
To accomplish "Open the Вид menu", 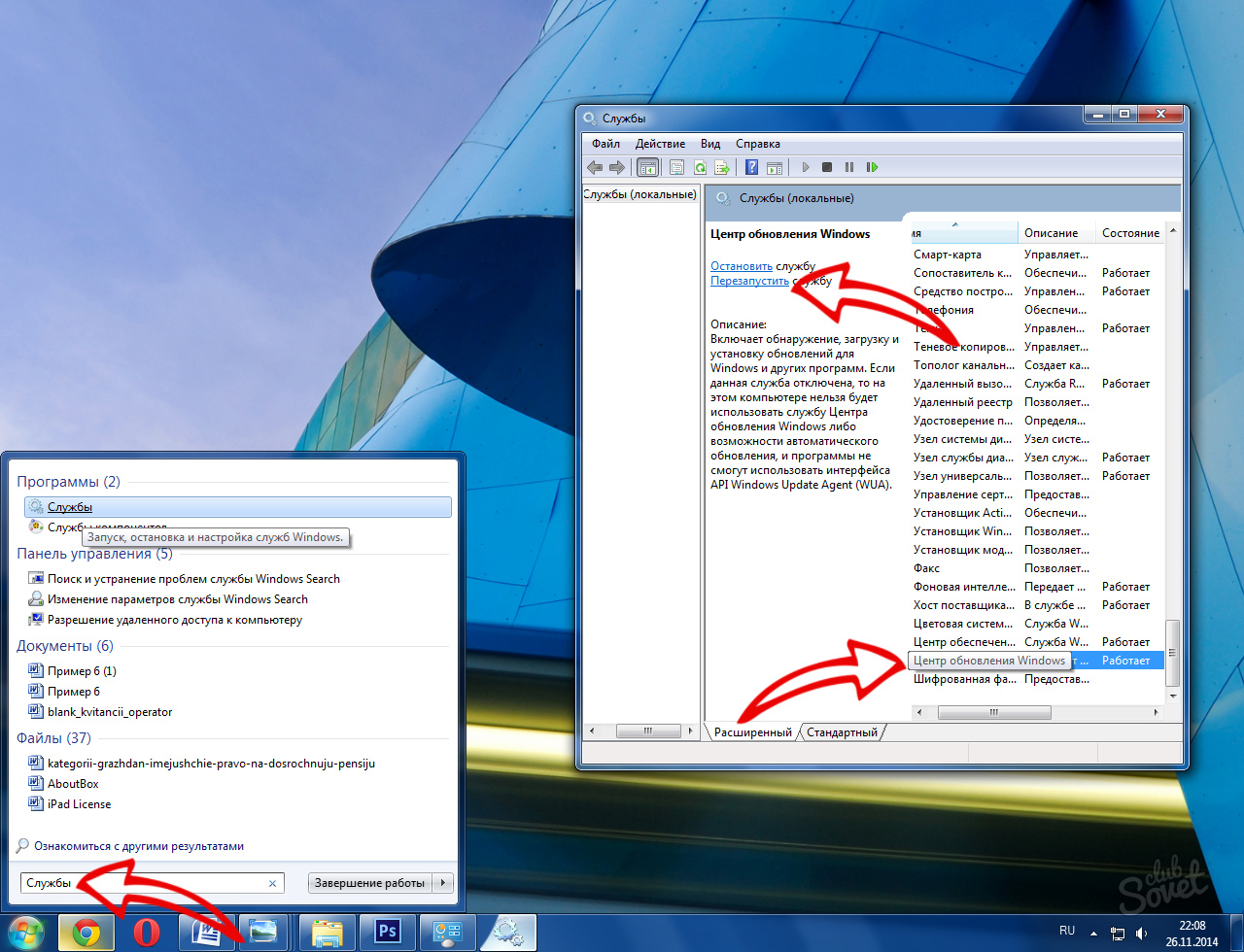I will click(710, 144).
